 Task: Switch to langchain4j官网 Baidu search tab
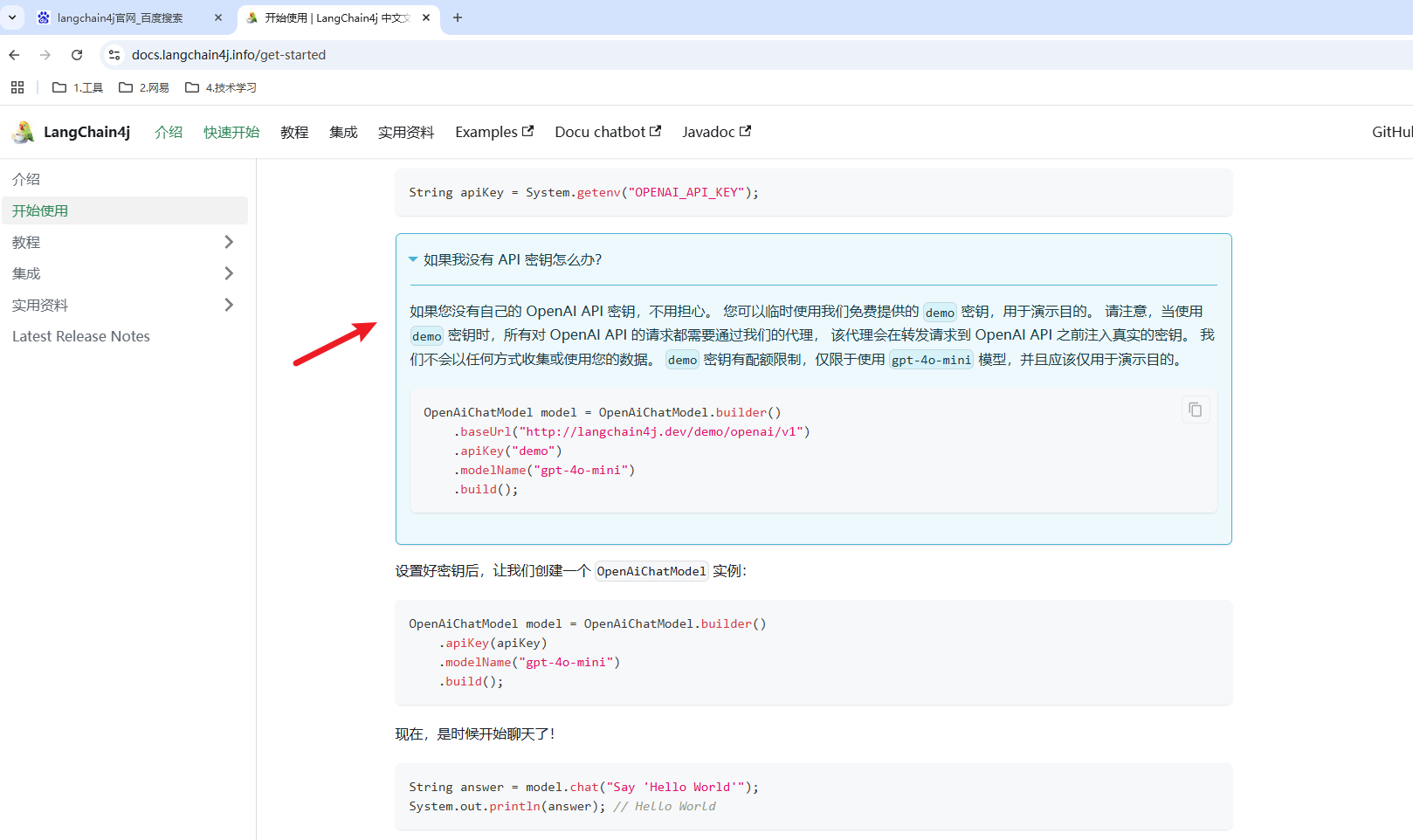pos(120,17)
